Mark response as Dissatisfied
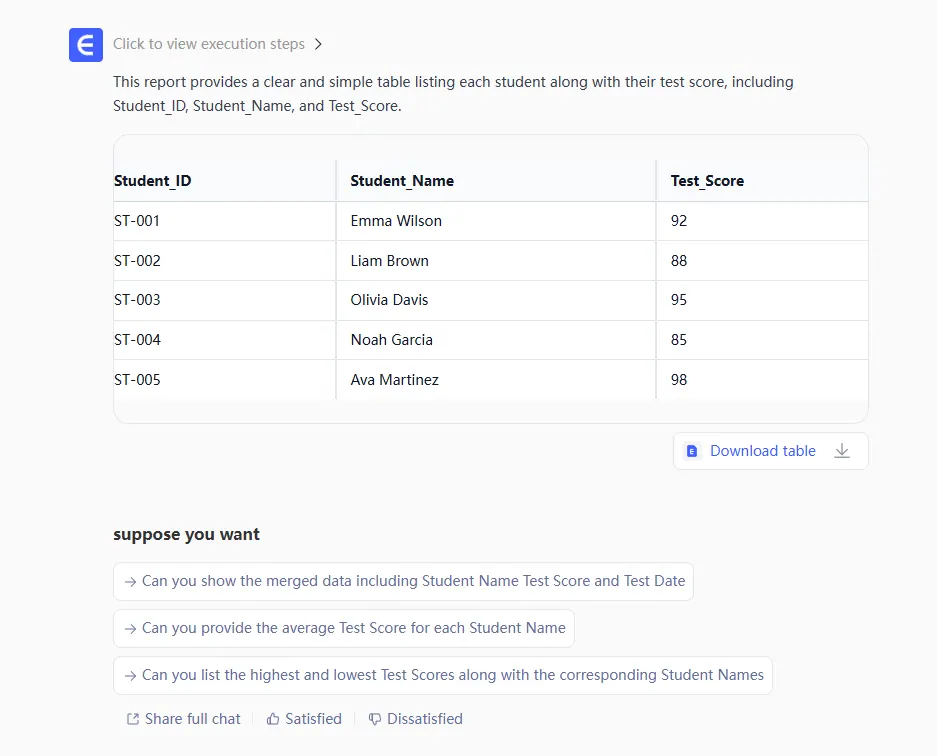The image size is (937, 756). pyautogui.click(x=424, y=719)
